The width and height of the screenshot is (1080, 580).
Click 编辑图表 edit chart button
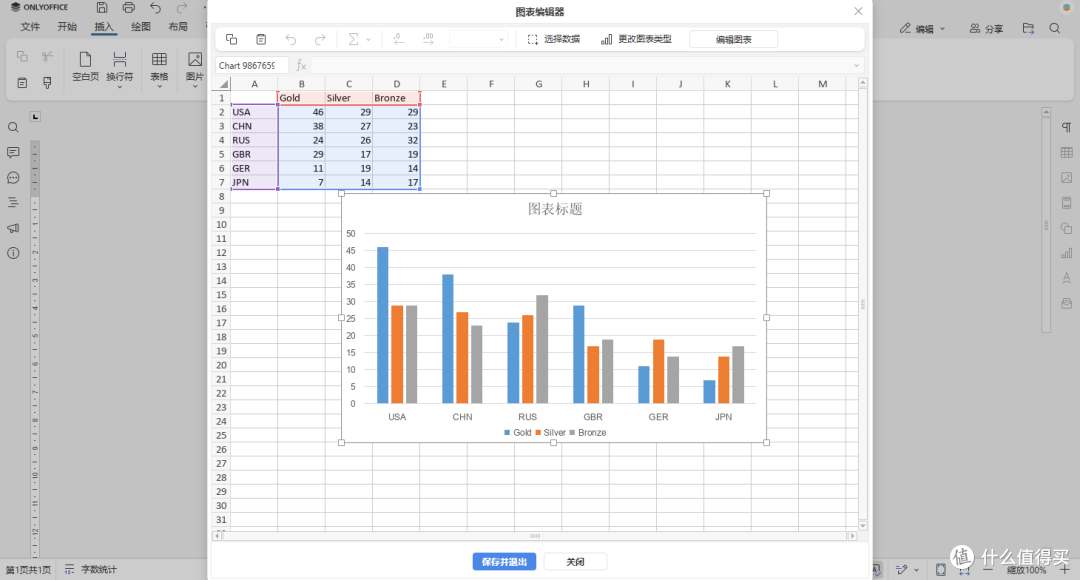coord(734,39)
